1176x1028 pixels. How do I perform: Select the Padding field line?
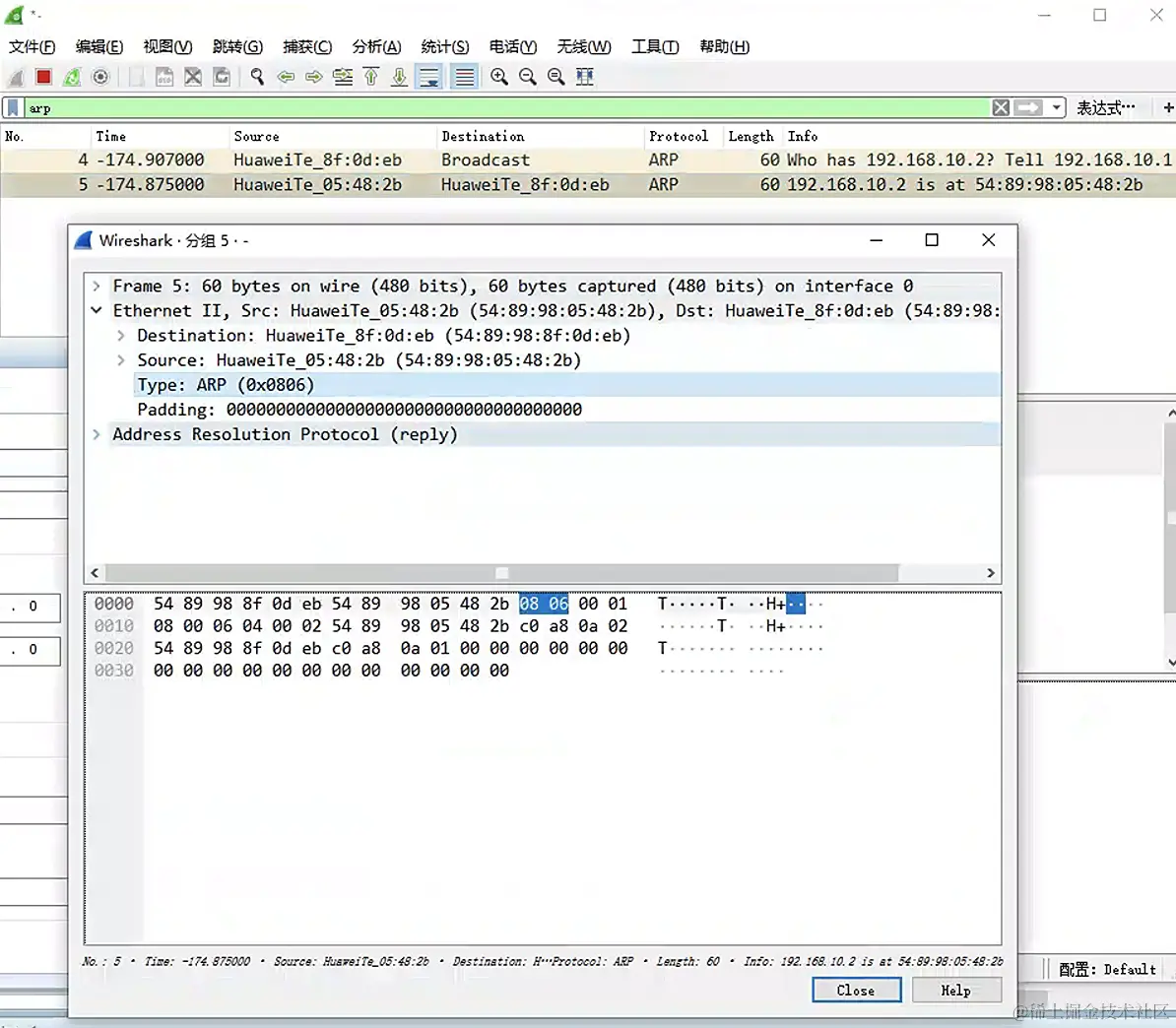tap(359, 410)
